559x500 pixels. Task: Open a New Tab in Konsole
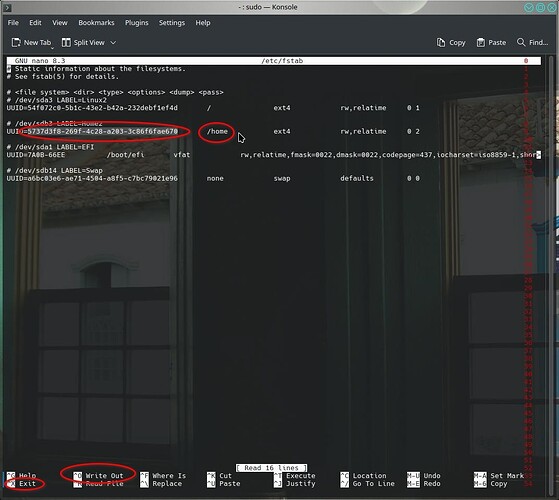click(x=31, y=43)
